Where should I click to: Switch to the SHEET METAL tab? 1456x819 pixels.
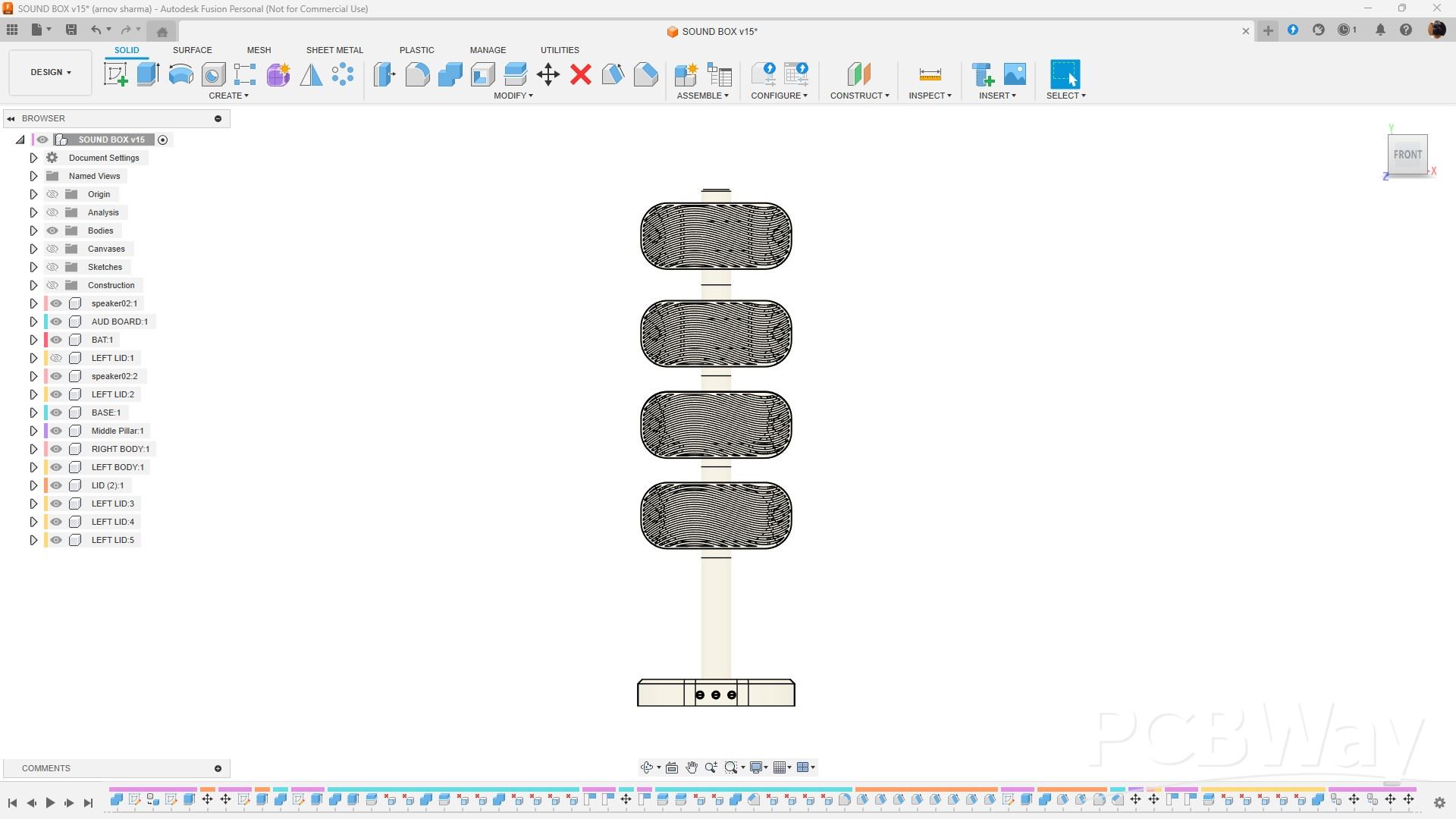334,50
